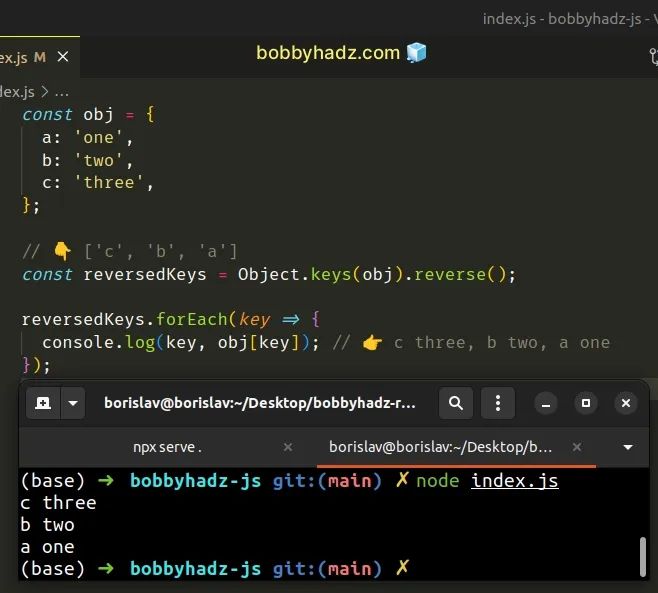Click 'b two' output line in terminal
The image size is (658, 593).
pos(47,525)
